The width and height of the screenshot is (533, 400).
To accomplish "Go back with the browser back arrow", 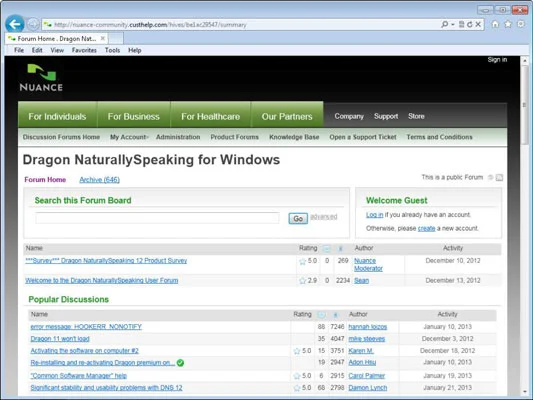I will click(15, 24).
